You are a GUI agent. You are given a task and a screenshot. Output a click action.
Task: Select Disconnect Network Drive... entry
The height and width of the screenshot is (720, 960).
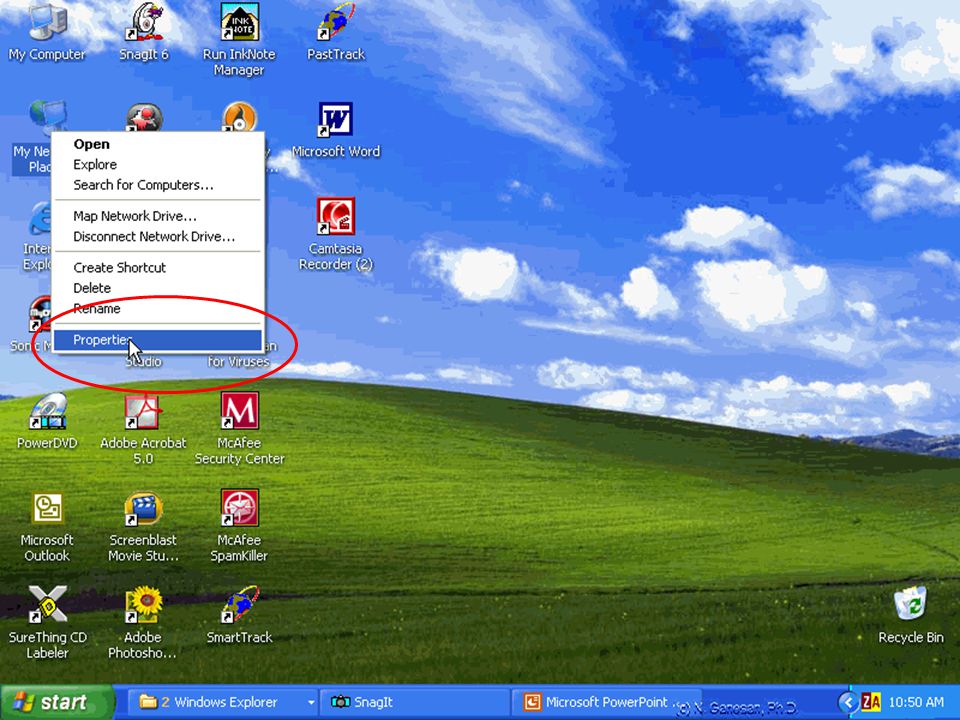point(157,236)
